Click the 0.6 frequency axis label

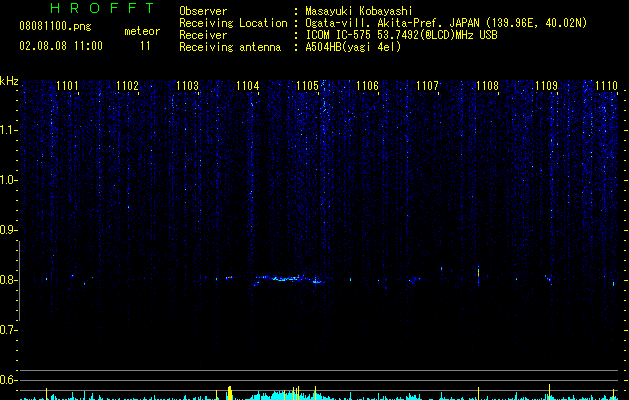pyautogui.click(x=8, y=380)
